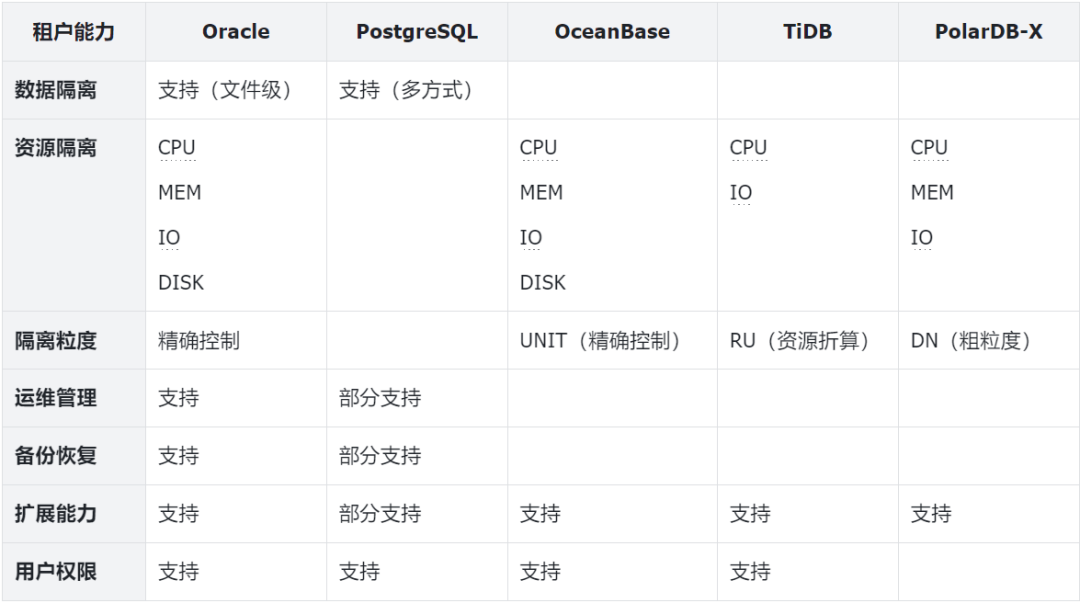Select the PolarDB-X column header
1080x603 pixels.
988,31
